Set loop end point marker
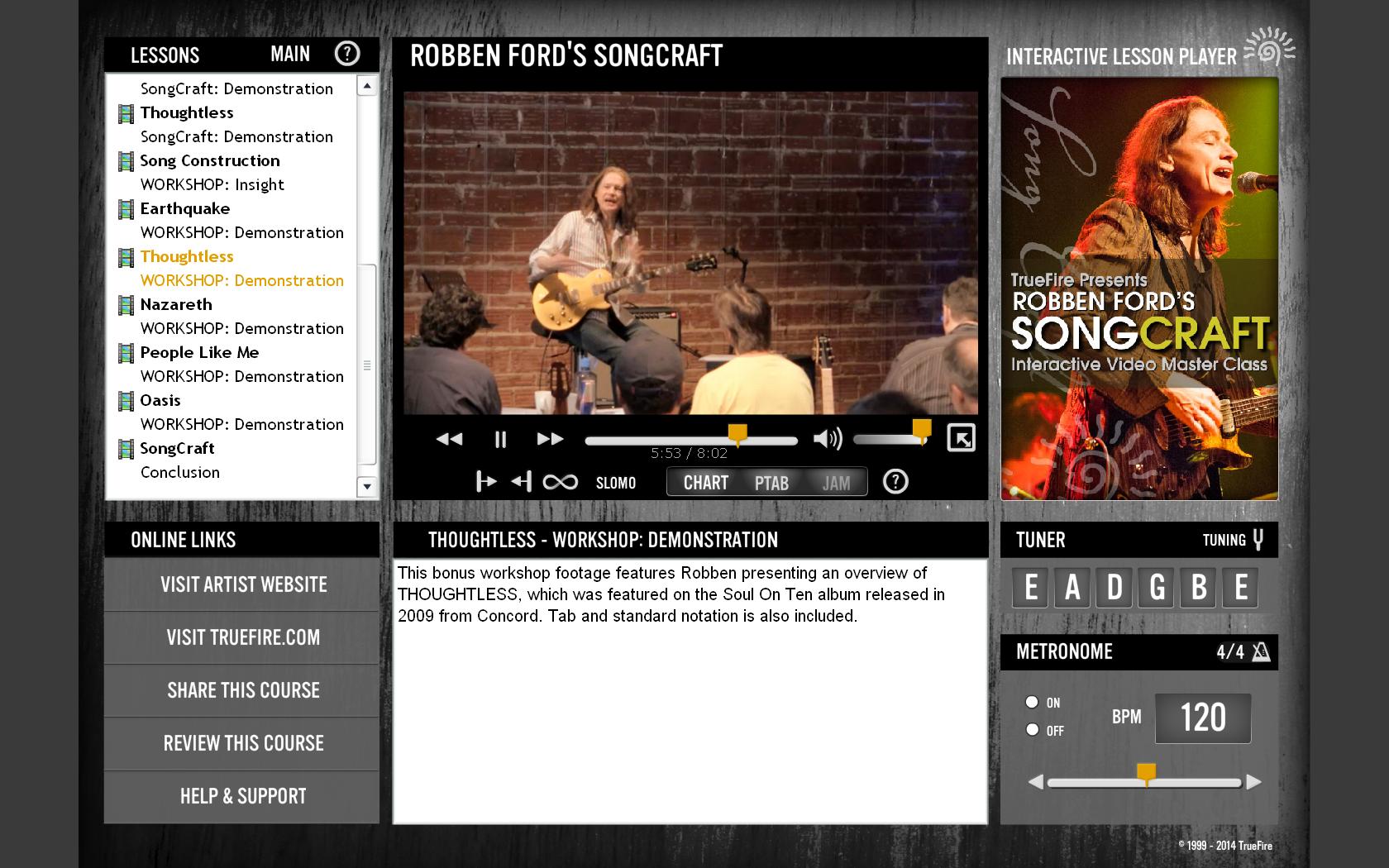 click(521, 481)
